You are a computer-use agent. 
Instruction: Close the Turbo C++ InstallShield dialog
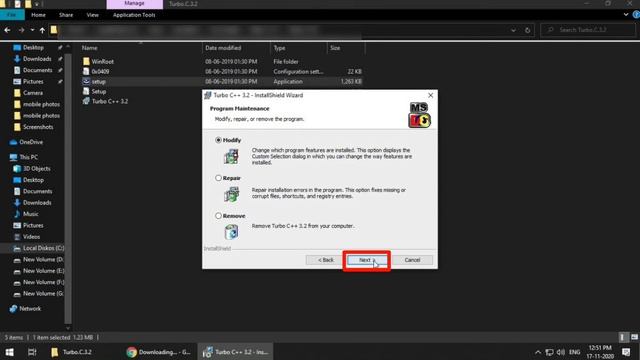430,95
